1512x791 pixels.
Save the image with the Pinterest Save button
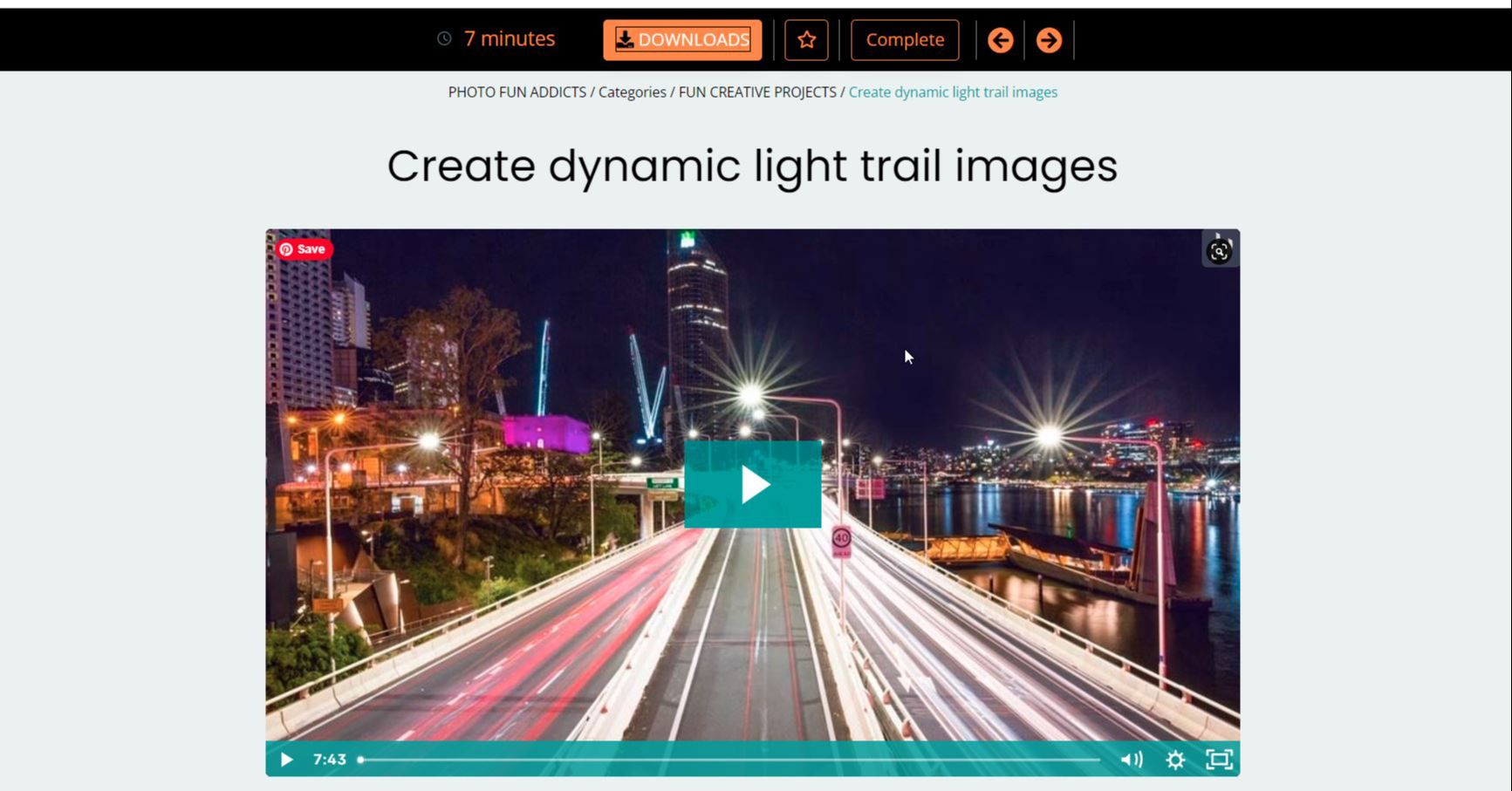click(304, 249)
